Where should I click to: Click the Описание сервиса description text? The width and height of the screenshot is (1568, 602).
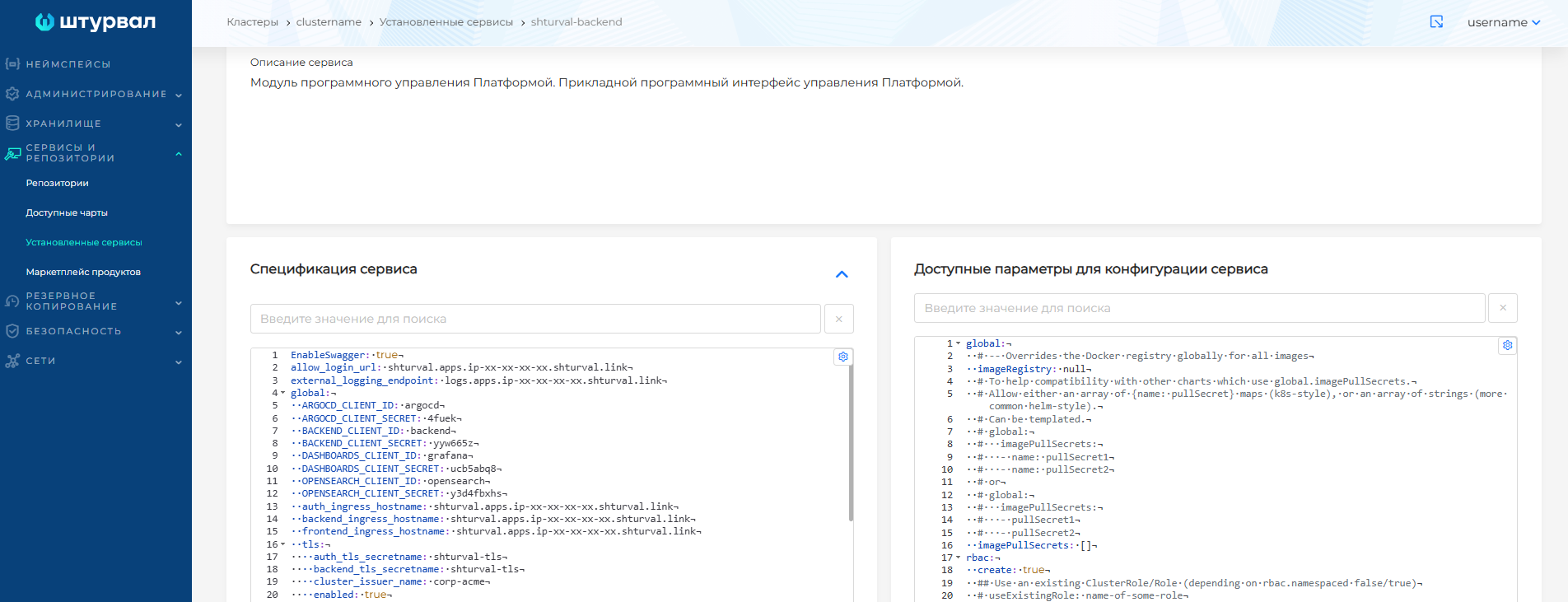[x=607, y=82]
